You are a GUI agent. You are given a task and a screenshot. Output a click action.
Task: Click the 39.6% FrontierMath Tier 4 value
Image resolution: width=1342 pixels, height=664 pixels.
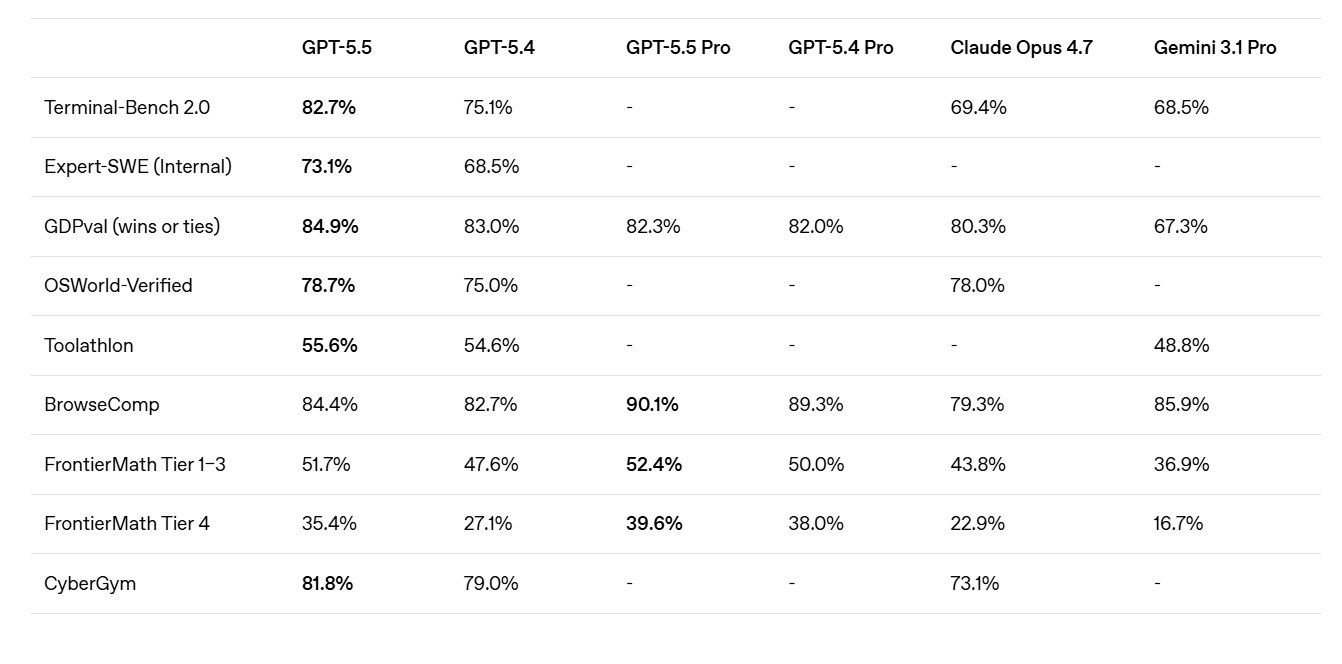[654, 523]
